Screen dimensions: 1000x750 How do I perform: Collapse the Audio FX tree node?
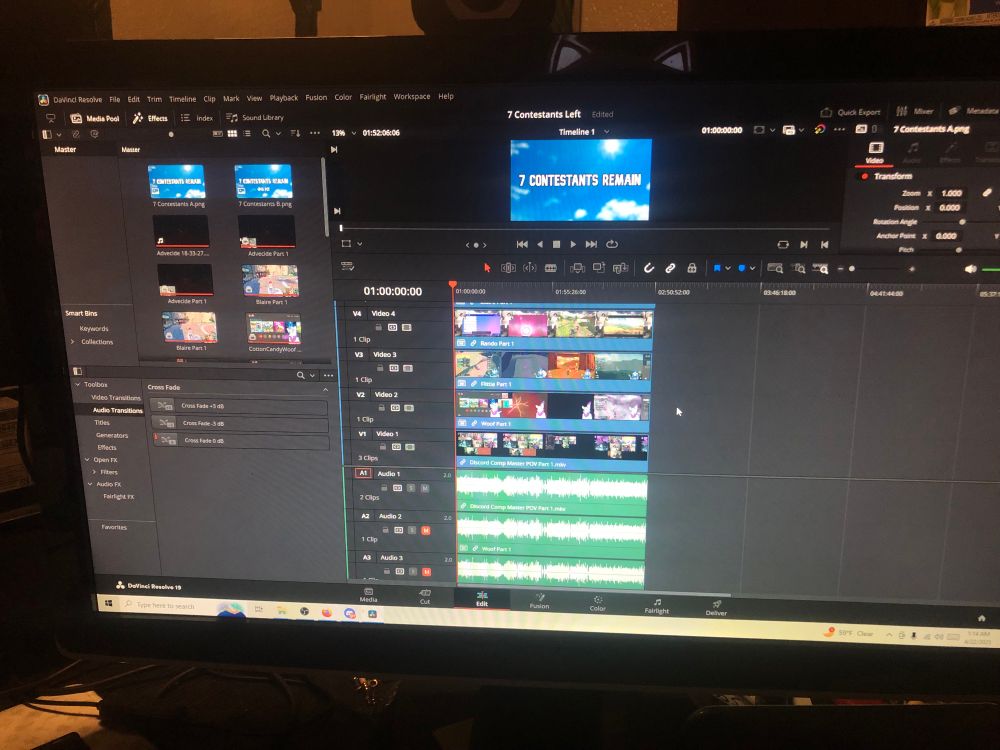pos(90,484)
